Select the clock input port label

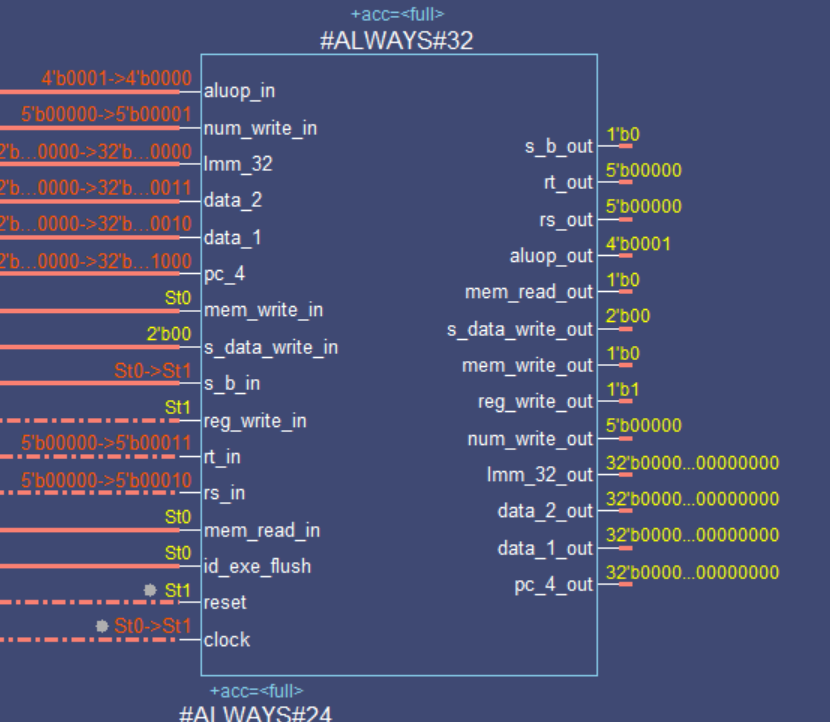[227, 640]
